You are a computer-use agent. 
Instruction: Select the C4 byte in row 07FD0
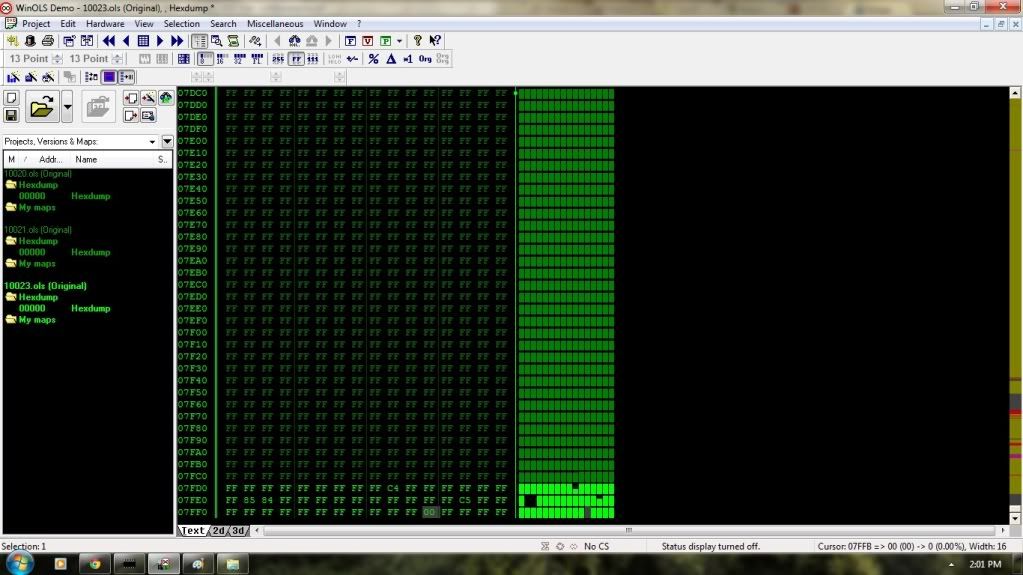click(392, 488)
